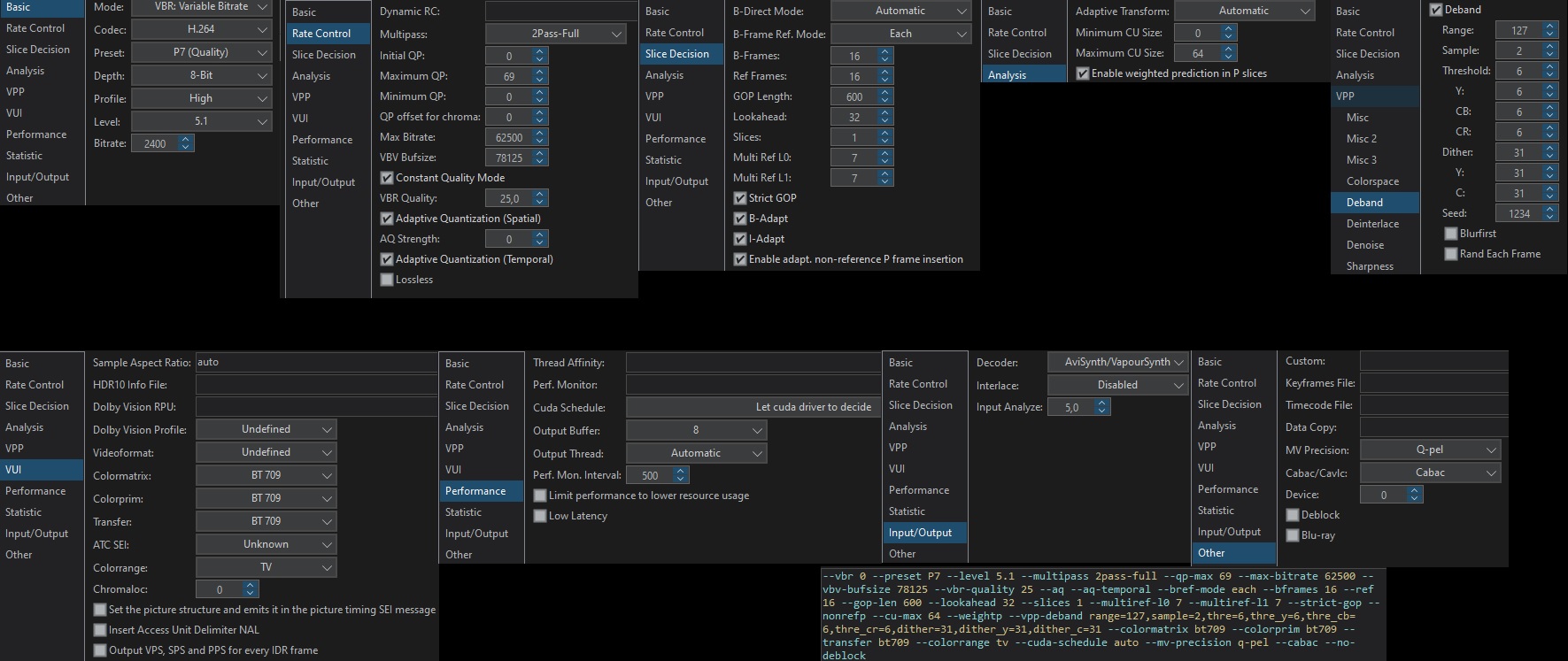Open the B-Direct Mode dropdown
Screen dimensions: 1568x661
coord(900,11)
